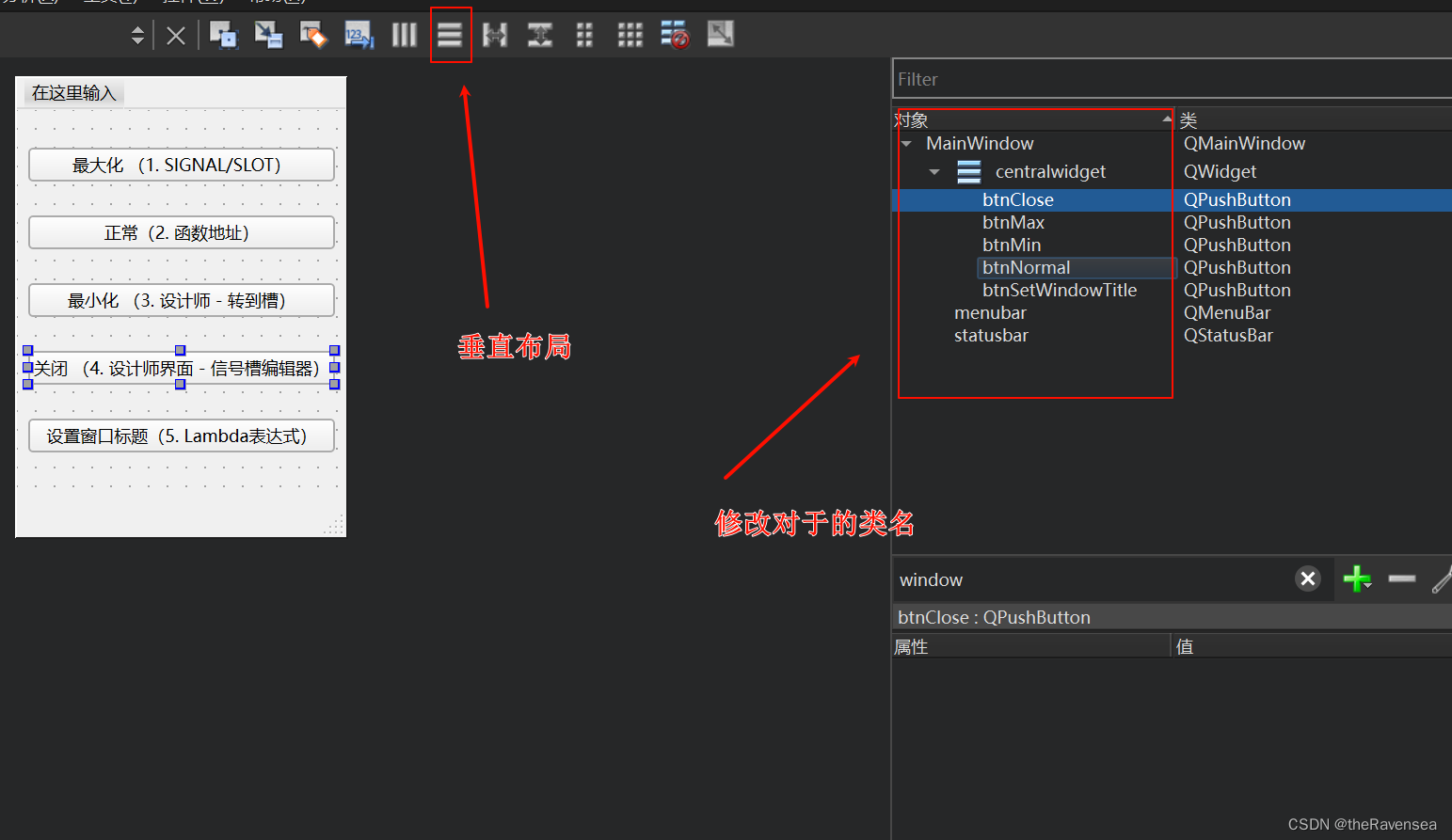This screenshot has height=840, width=1452.
Task: Click the 最大化 (1. SIGNAL/SLOT) button
Action: [x=182, y=165]
